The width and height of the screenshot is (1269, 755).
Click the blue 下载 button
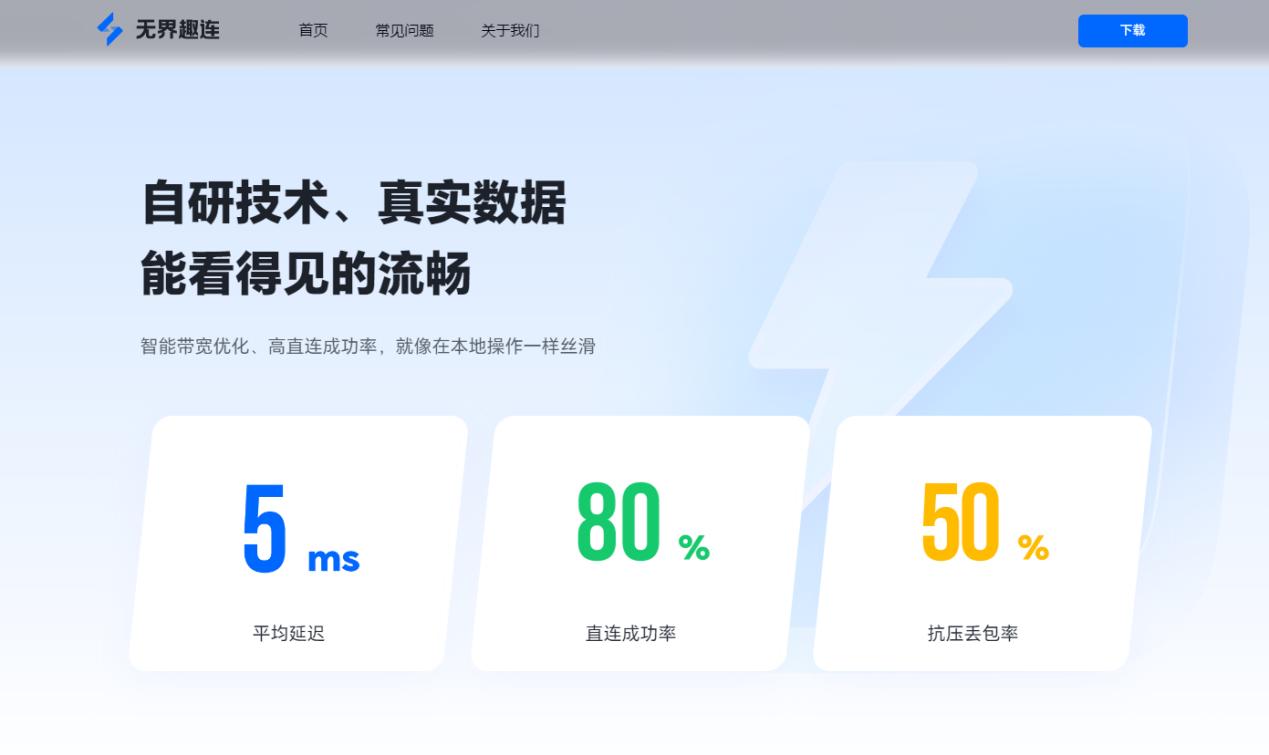pos(1132,30)
